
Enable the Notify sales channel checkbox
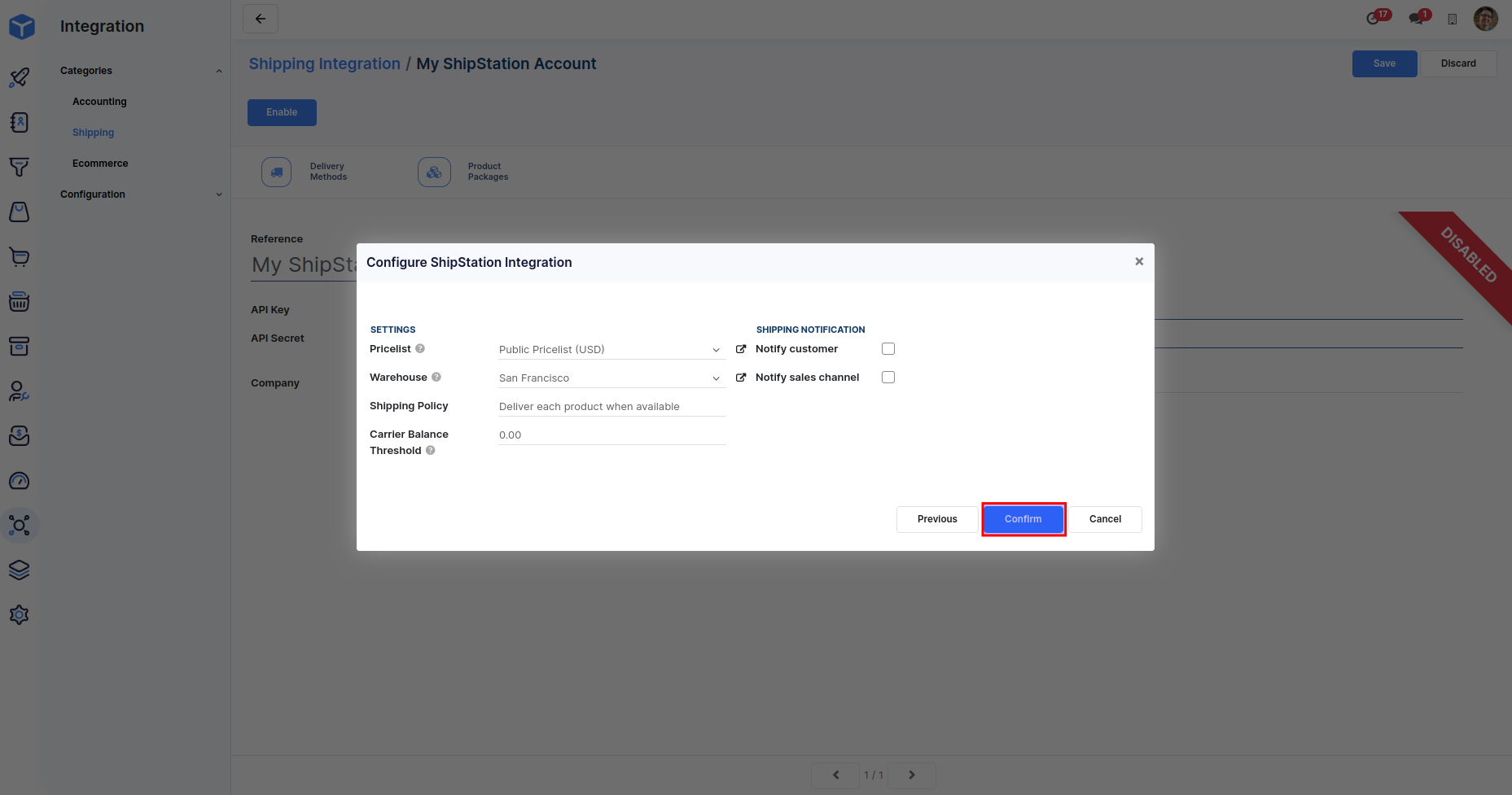coord(888,378)
